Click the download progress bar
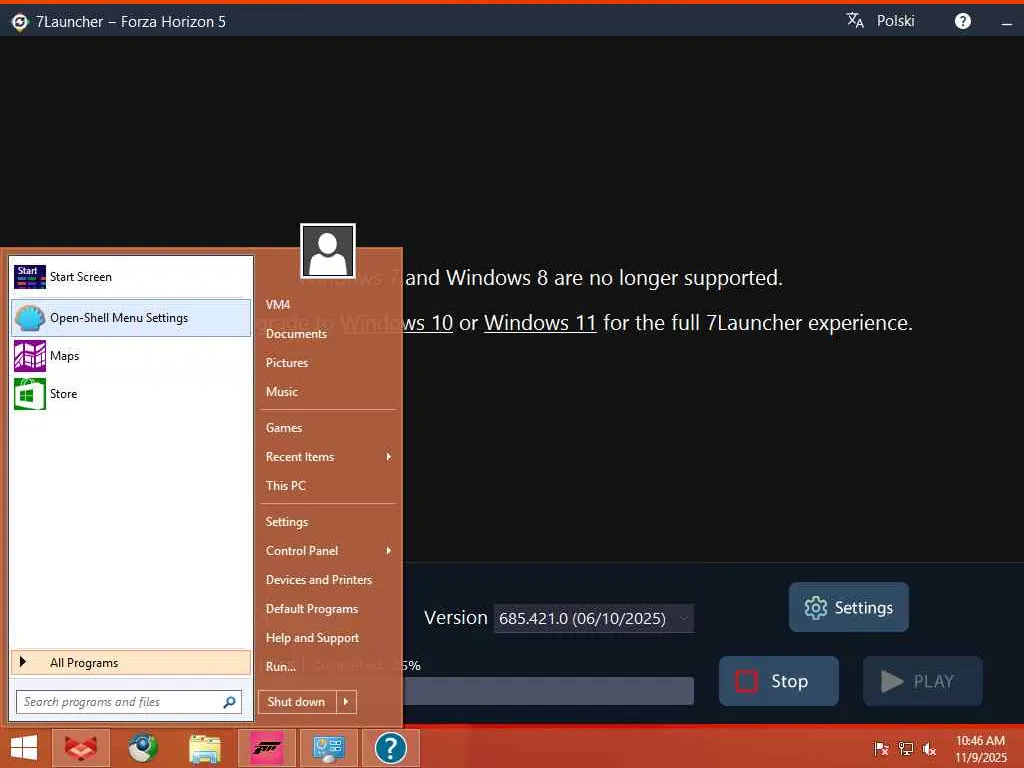The width and height of the screenshot is (1024, 768). pyautogui.click(x=549, y=691)
